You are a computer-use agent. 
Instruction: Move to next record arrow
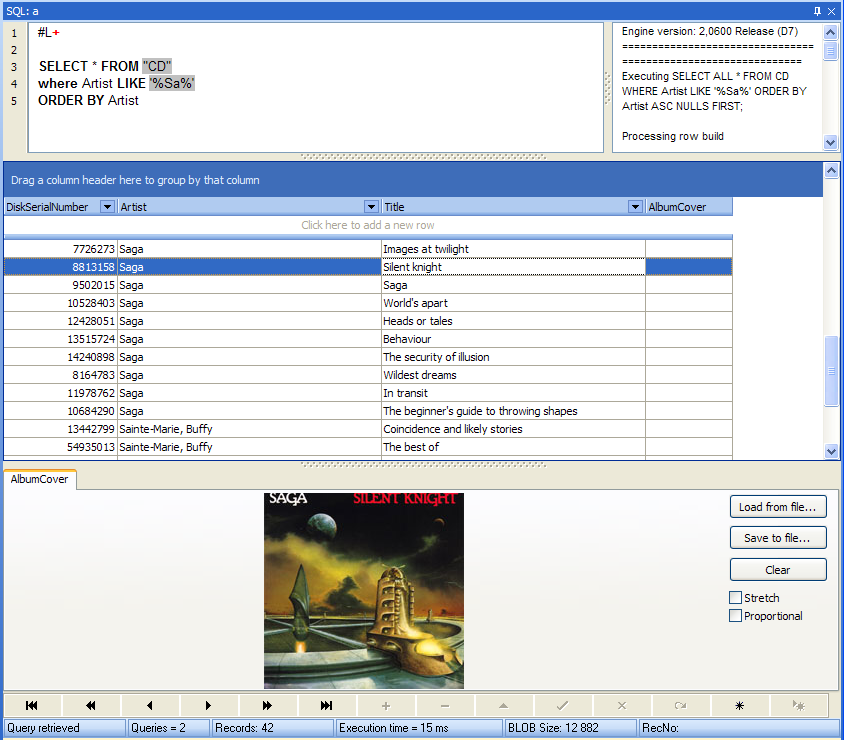(x=209, y=705)
